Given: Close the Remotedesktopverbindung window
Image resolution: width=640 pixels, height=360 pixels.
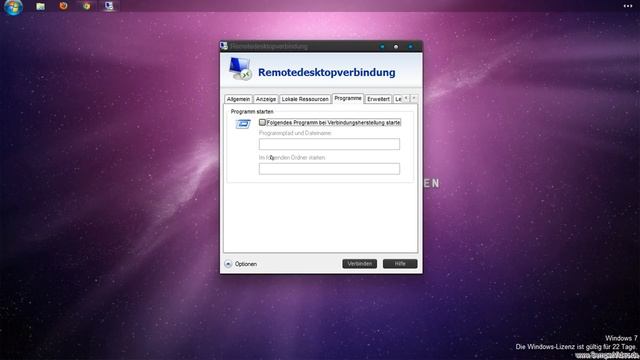Looking at the screenshot, I should (410, 47).
